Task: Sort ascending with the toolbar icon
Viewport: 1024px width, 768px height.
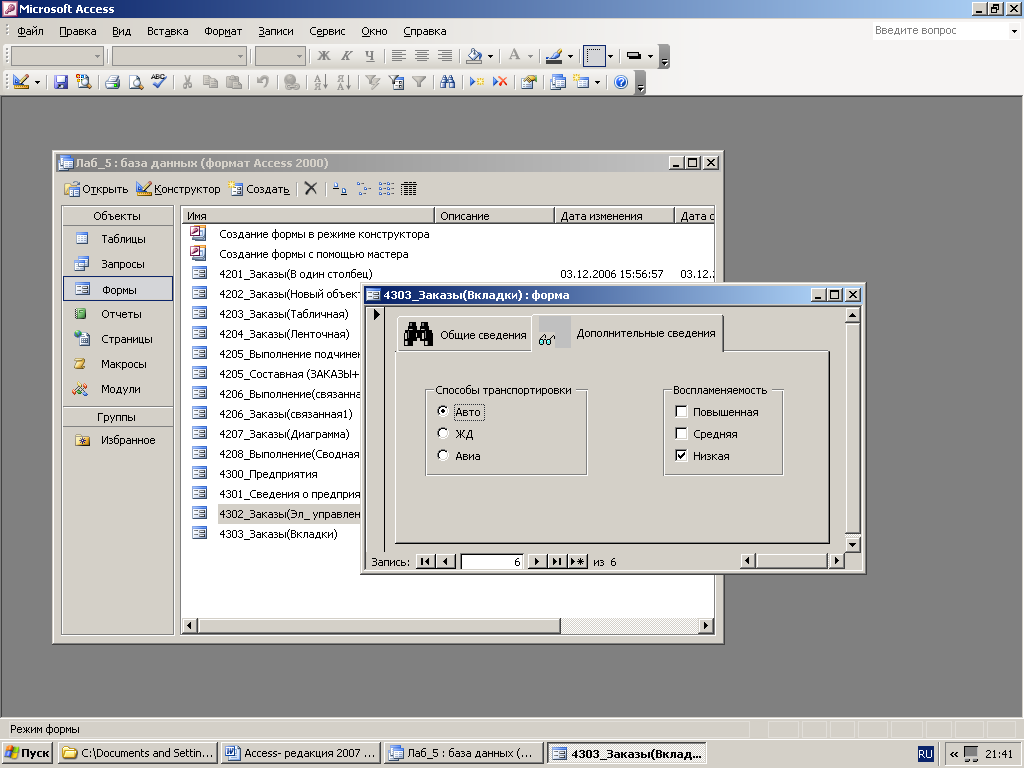Action: pos(321,82)
